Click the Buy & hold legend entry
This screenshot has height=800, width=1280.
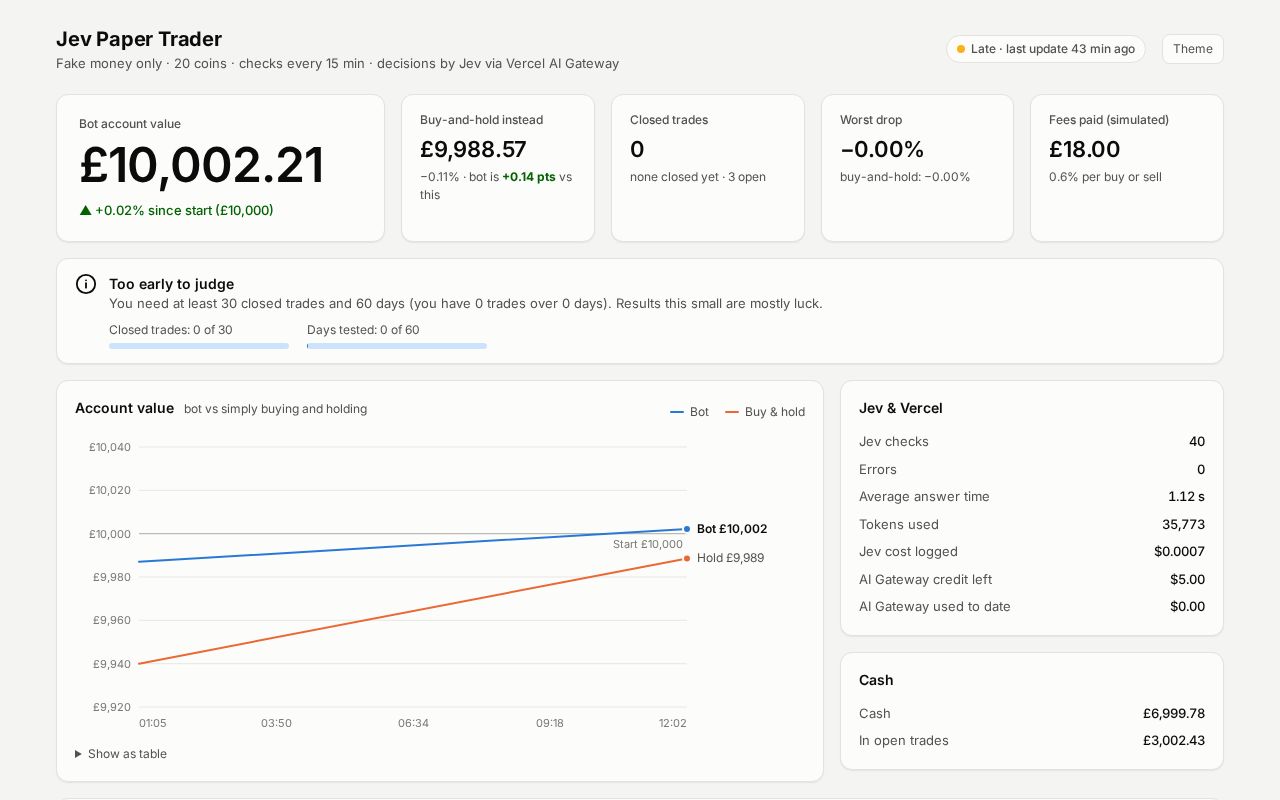[765, 412]
